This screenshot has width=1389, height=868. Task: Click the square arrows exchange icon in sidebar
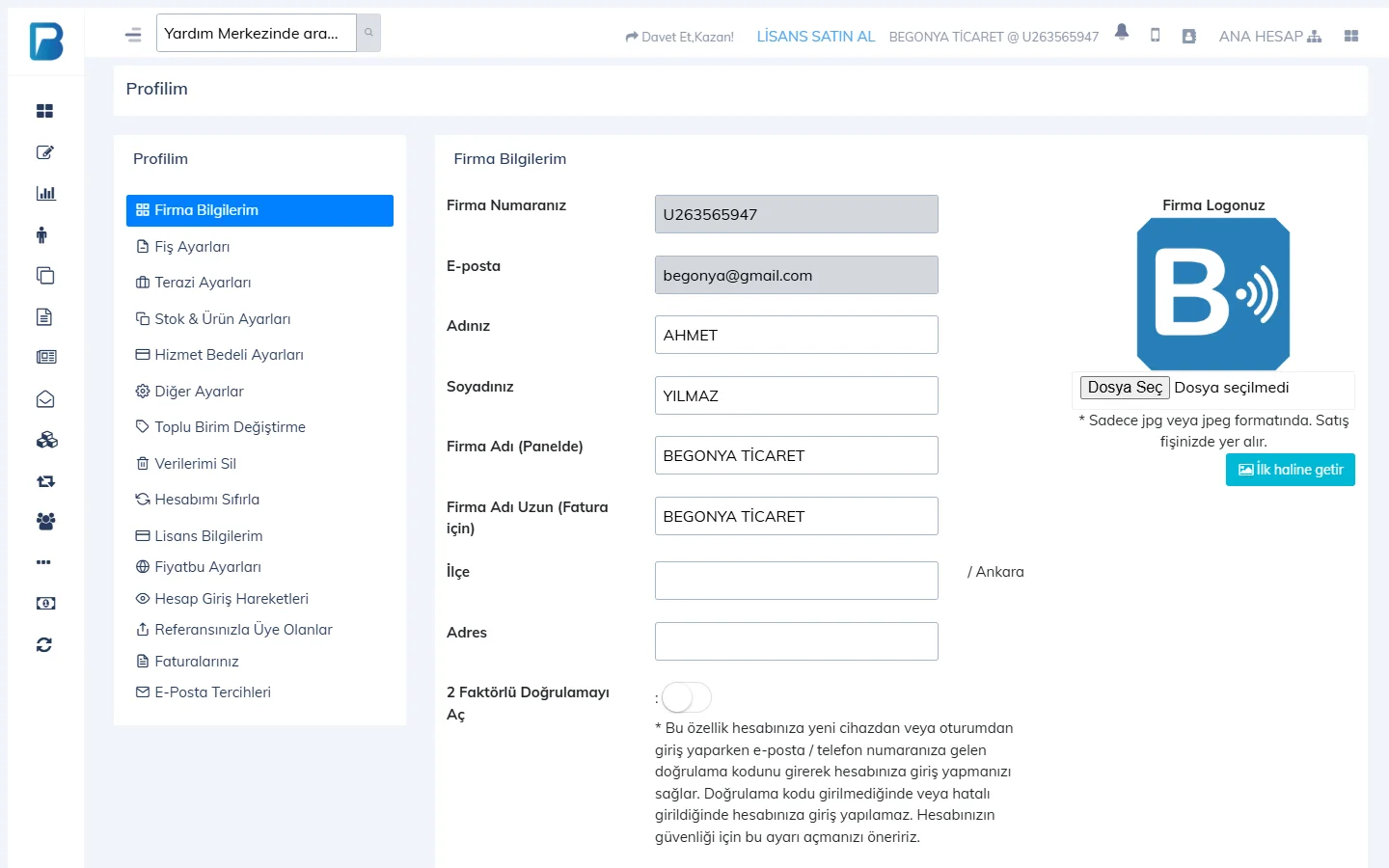[x=45, y=480]
